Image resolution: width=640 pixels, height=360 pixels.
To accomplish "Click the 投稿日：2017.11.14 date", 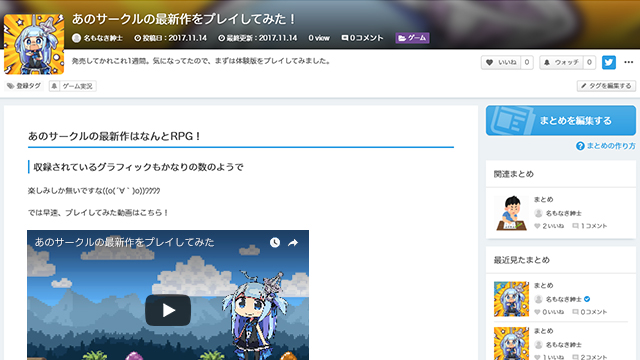I will [x=171, y=38].
